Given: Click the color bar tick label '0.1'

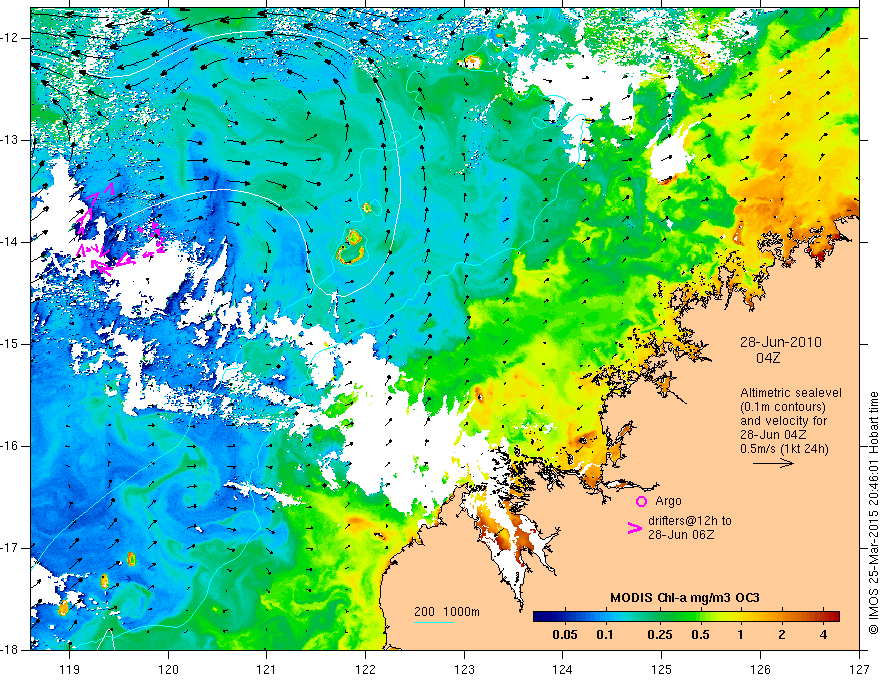Looking at the screenshot, I should pyautogui.click(x=604, y=635).
